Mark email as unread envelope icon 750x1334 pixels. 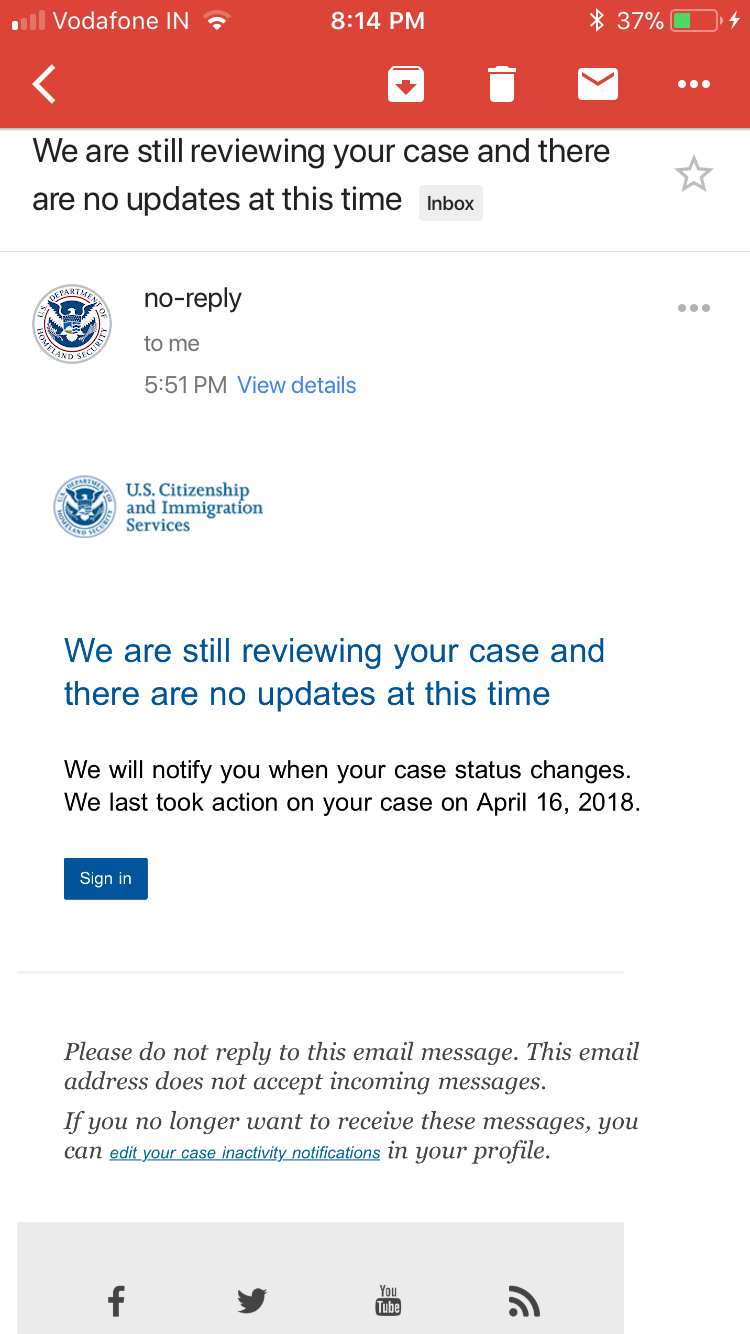point(598,84)
